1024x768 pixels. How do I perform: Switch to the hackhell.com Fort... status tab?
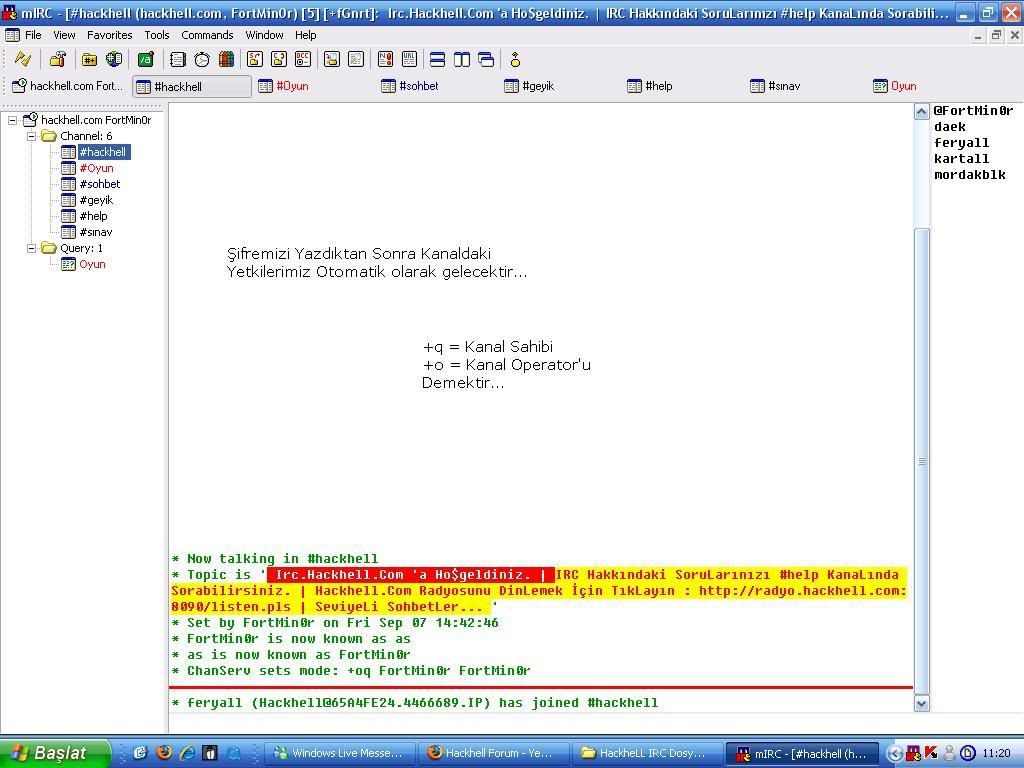coord(68,86)
